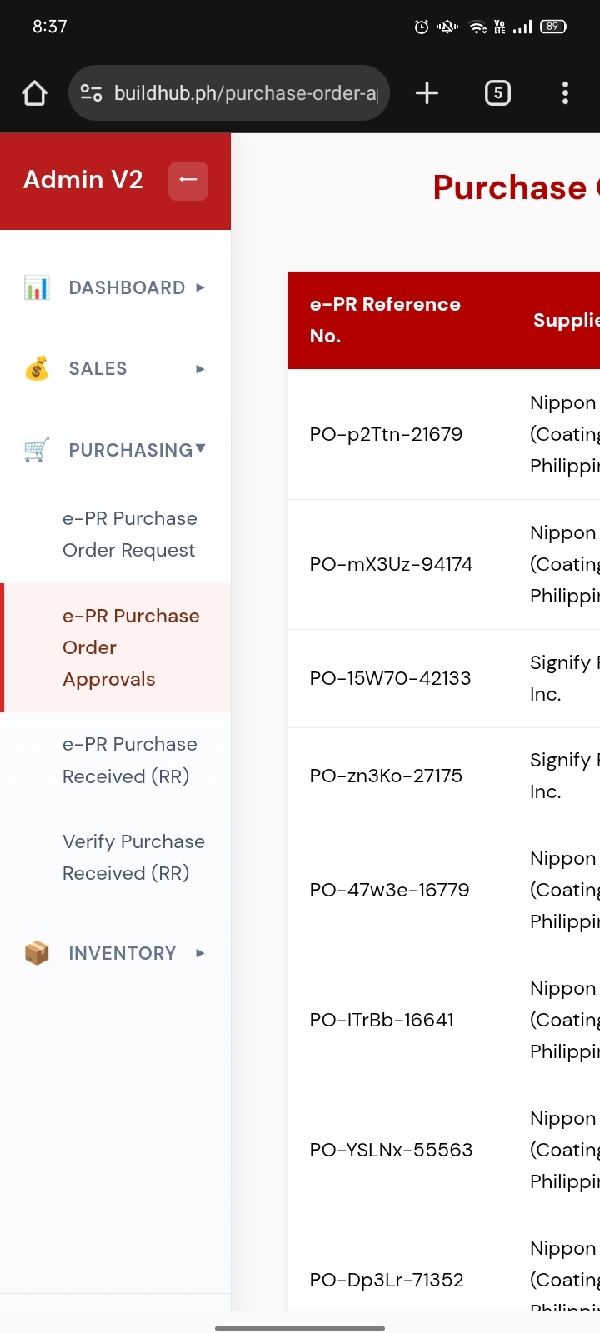600x1333 pixels.
Task: Select row PO-p2Ttn-21679 in the table
Action: click(386, 435)
